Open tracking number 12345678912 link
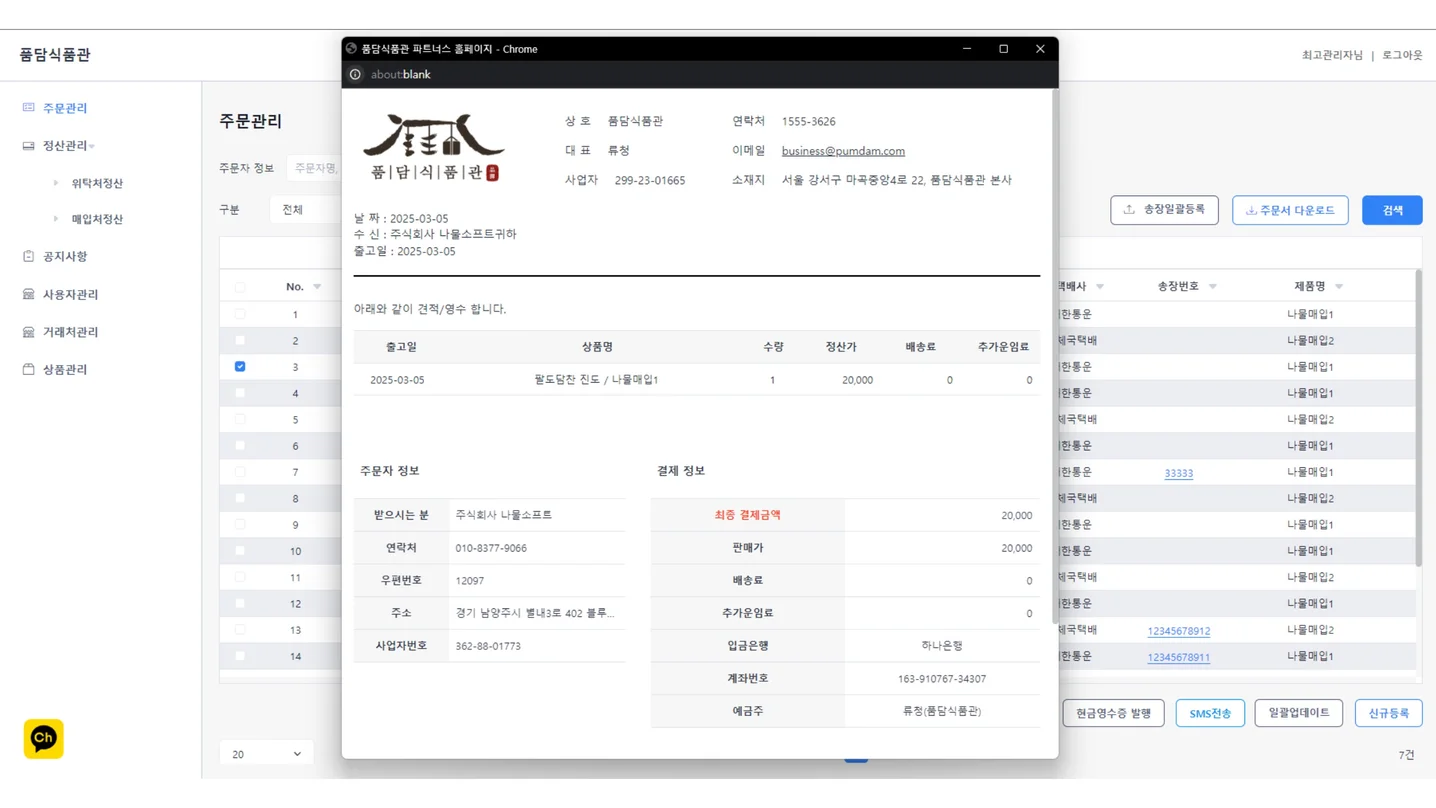1436x808 pixels. pyautogui.click(x=1178, y=631)
